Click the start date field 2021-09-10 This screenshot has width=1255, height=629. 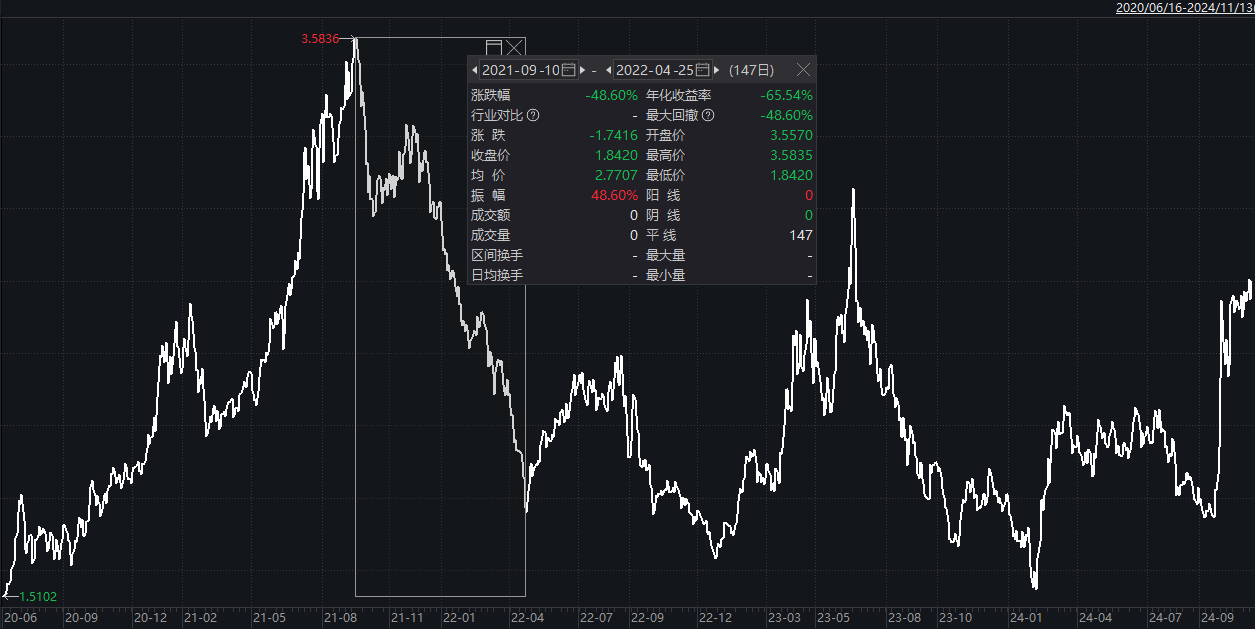click(x=520, y=70)
